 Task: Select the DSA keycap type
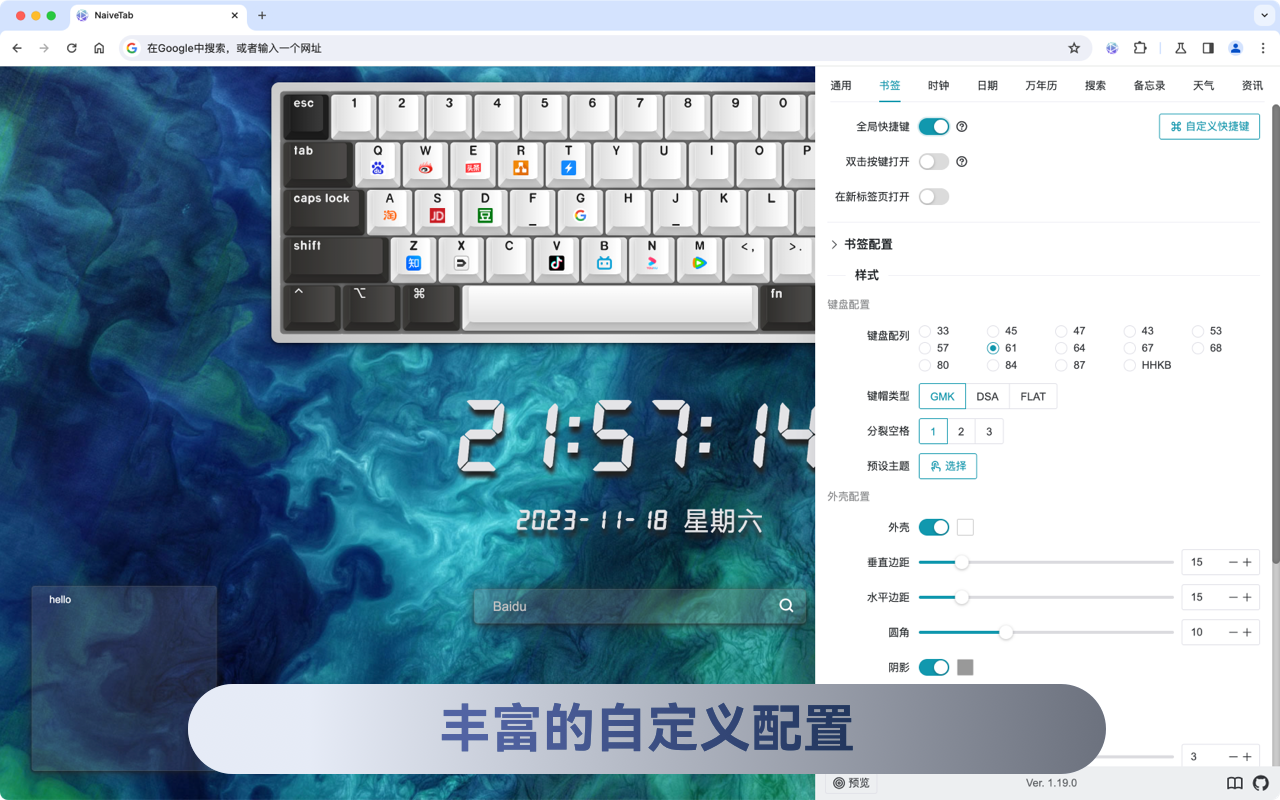(987, 396)
